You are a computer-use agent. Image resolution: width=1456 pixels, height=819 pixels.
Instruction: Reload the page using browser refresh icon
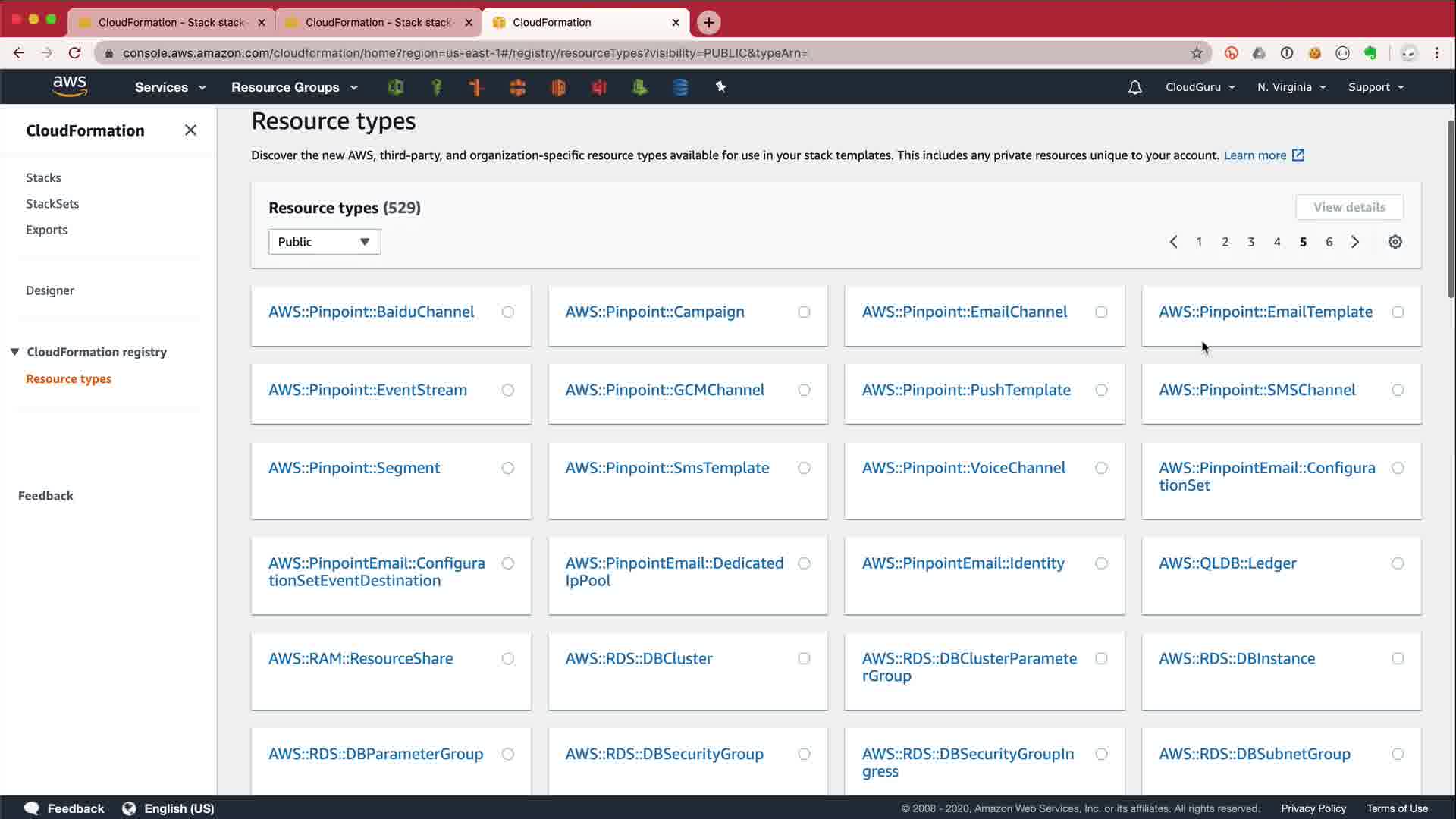(x=74, y=53)
